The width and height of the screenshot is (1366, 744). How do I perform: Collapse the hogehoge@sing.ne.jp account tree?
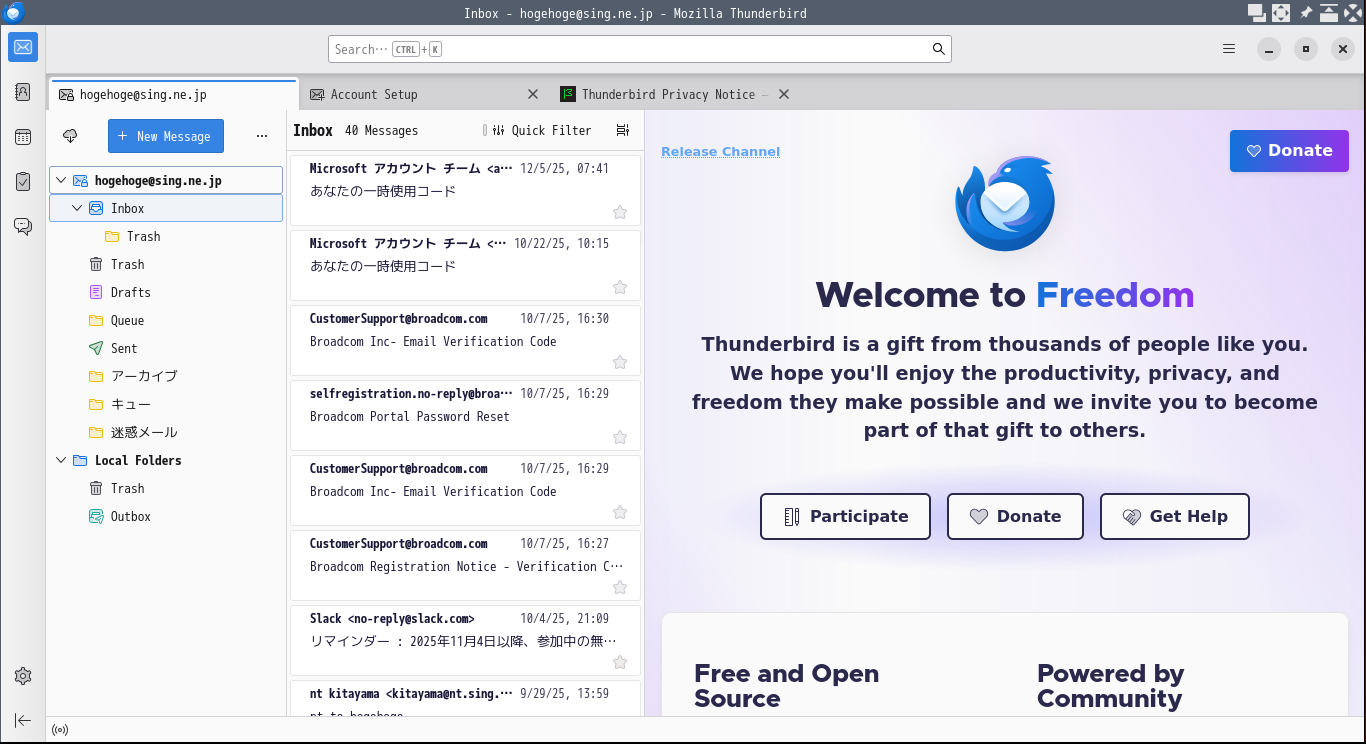[61, 180]
